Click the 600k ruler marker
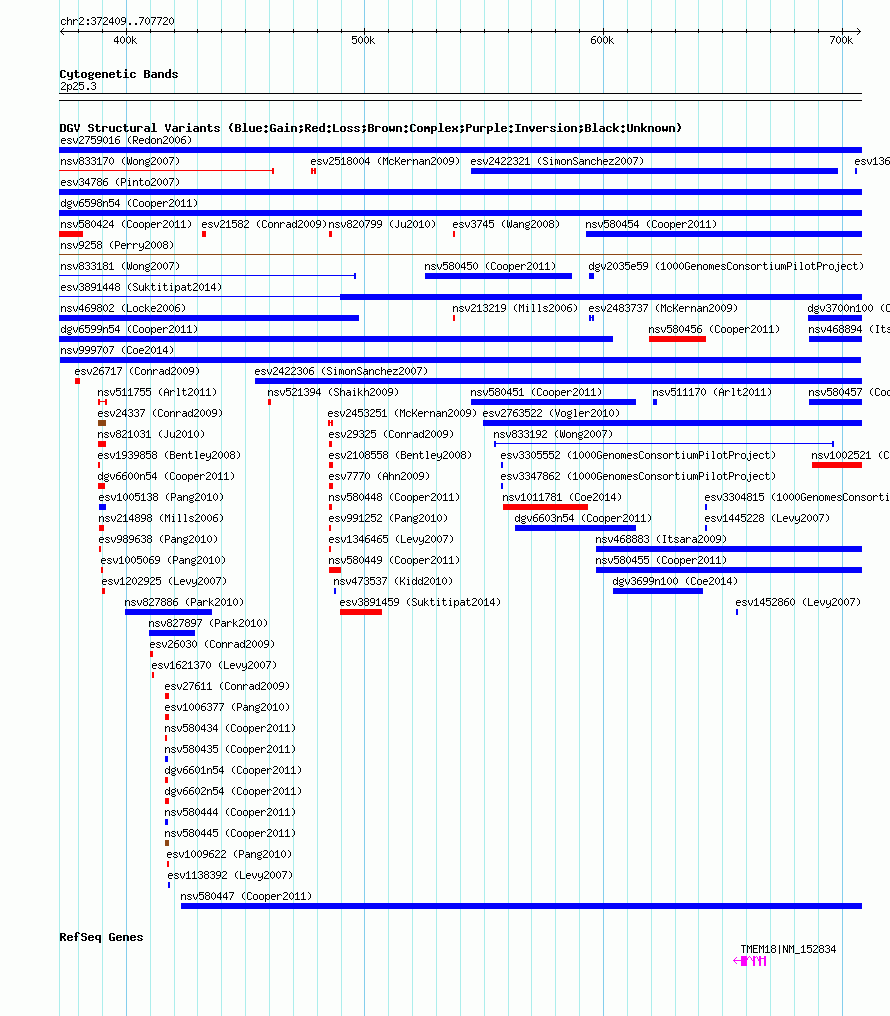890x1016 pixels. pos(602,40)
